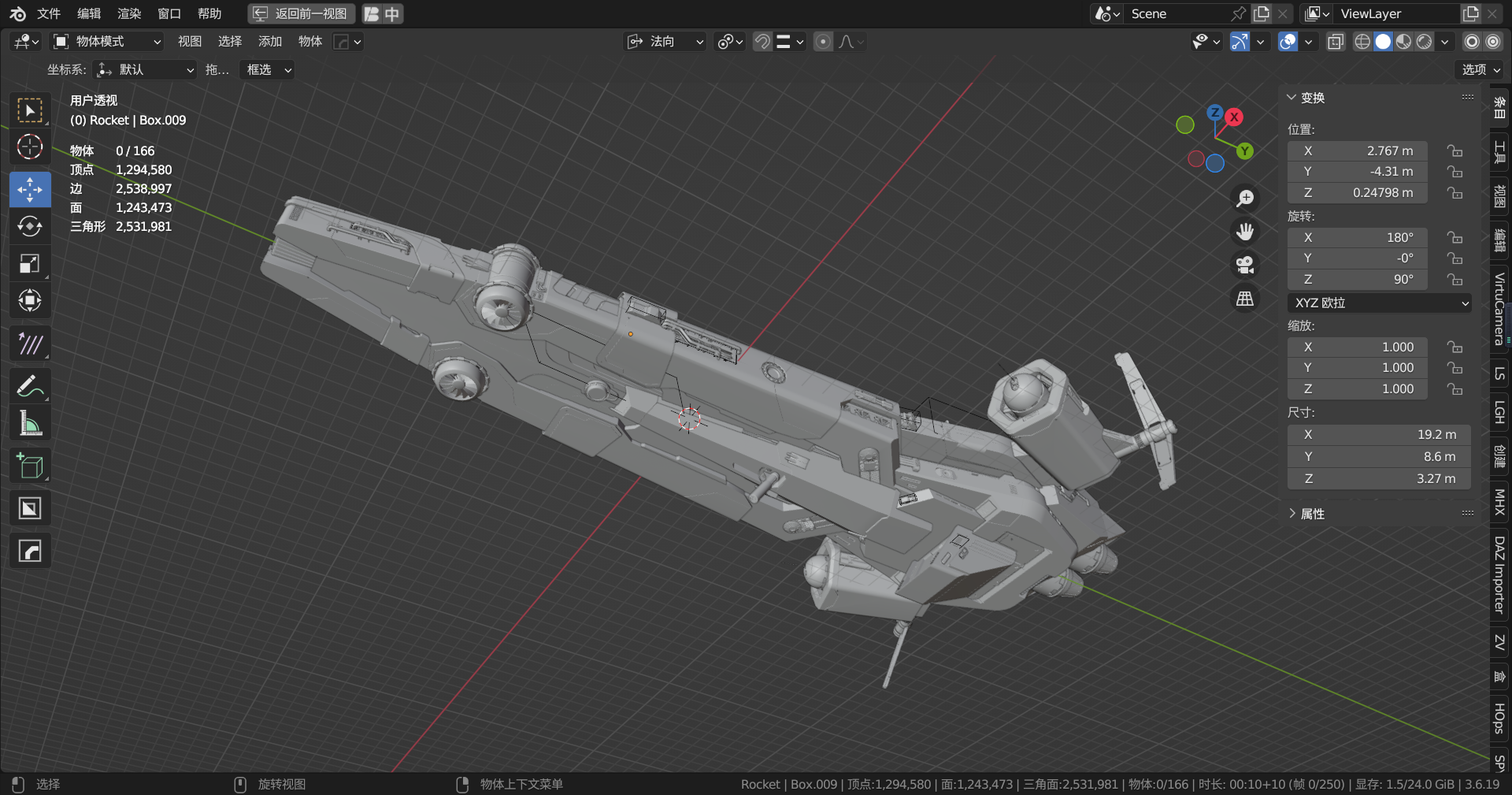The height and width of the screenshot is (795, 1512).
Task: Open the pivot point dropdown
Action: [730, 42]
